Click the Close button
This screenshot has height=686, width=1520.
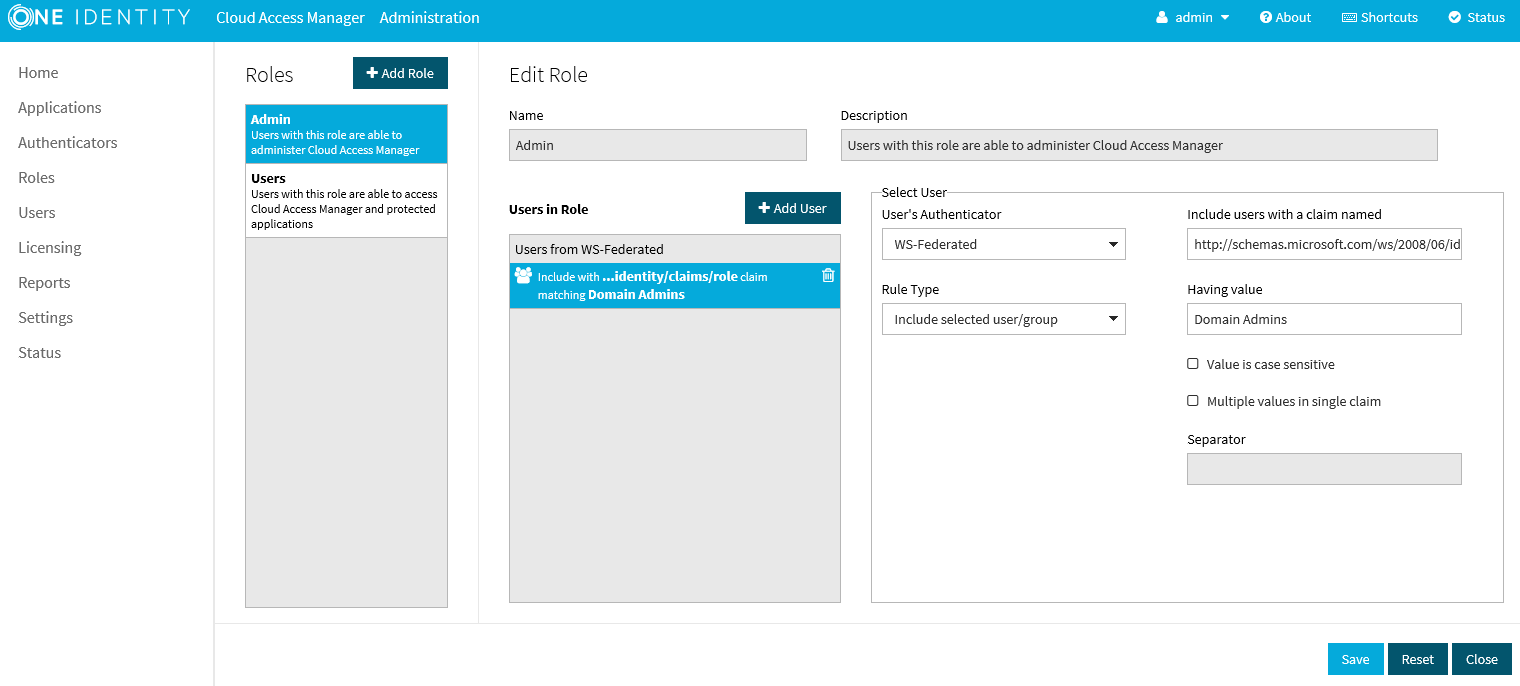point(1482,659)
